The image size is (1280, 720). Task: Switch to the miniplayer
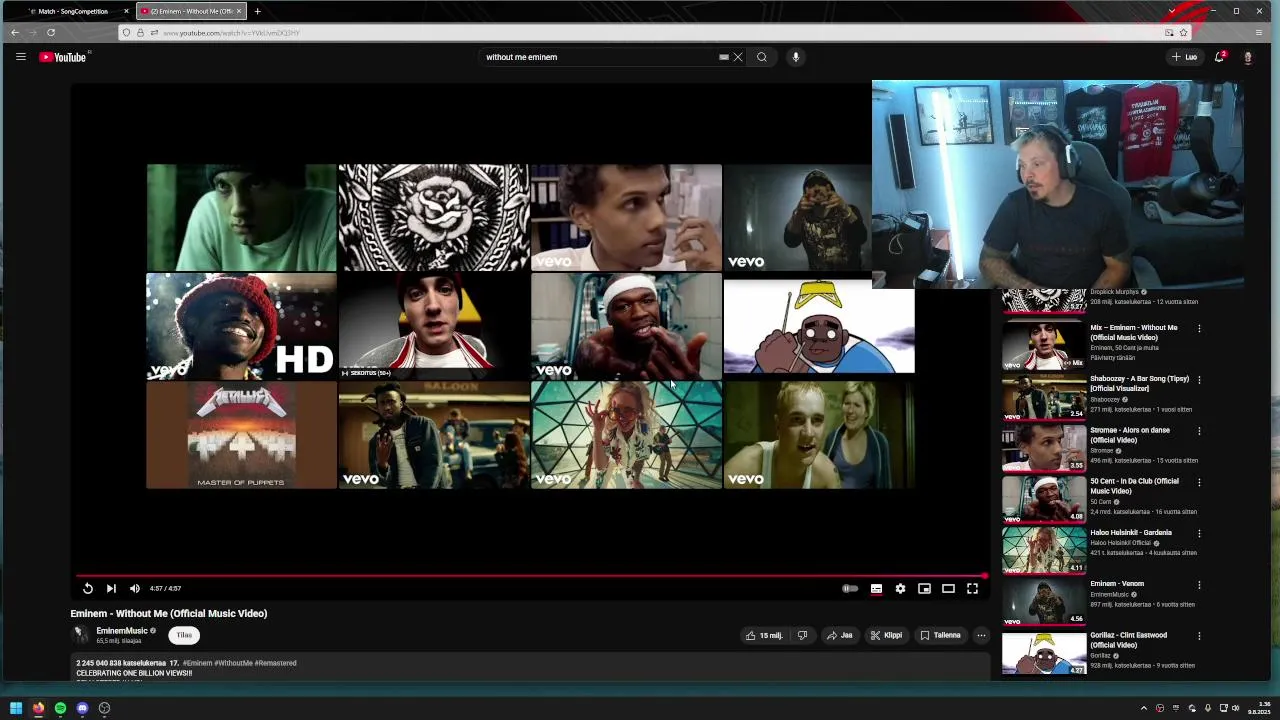tap(924, 589)
